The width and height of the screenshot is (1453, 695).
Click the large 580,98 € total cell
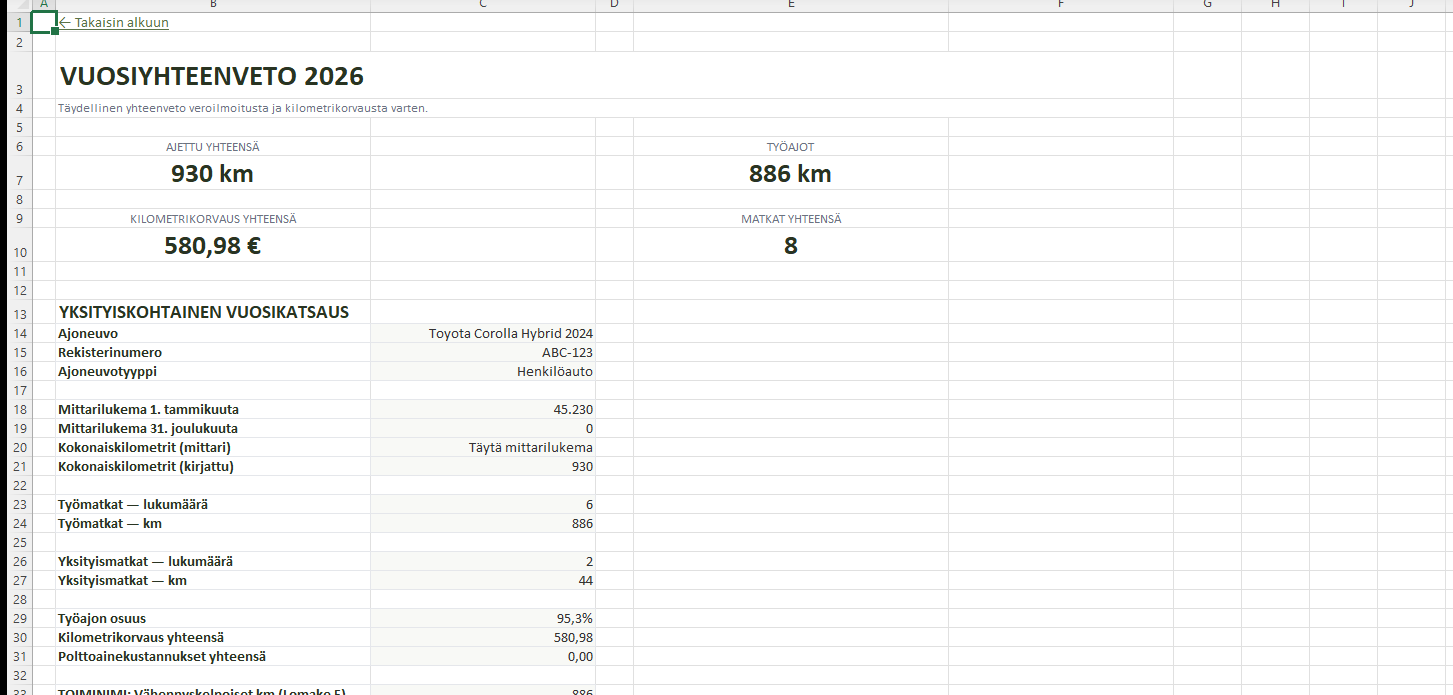(x=212, y=246)
